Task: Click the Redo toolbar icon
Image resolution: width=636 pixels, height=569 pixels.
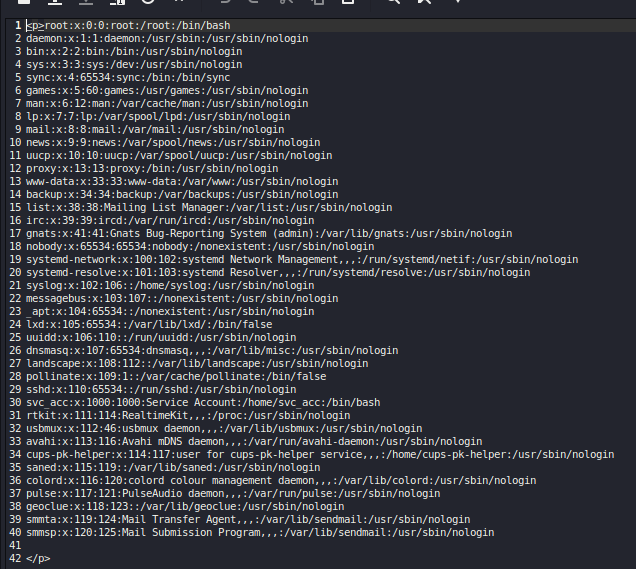Action: click(254, 3)
